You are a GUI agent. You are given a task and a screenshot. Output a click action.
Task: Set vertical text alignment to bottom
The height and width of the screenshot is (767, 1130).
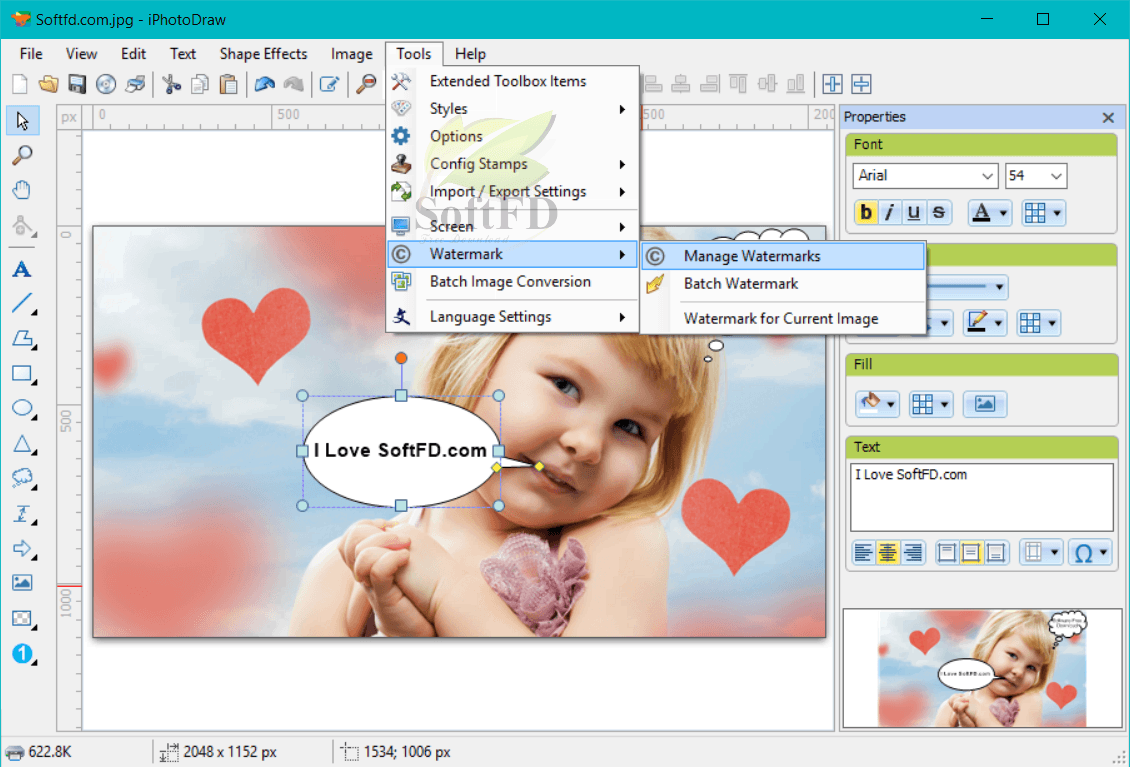click(x=995, y=553)
